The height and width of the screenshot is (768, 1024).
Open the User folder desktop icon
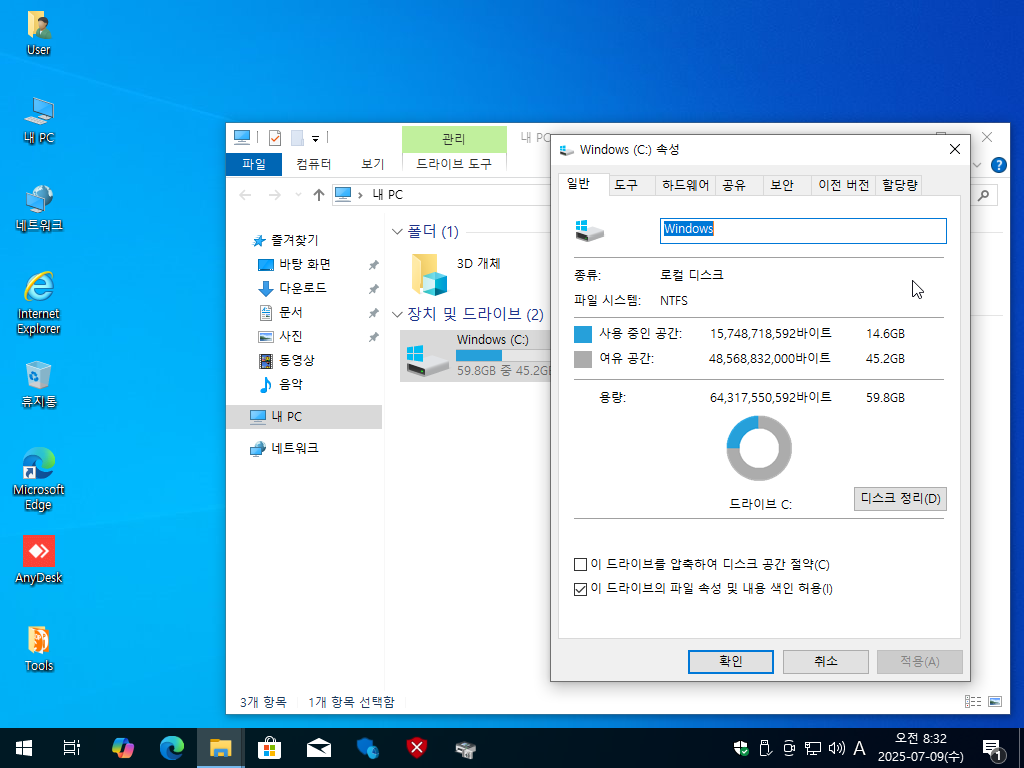point(39,33)
